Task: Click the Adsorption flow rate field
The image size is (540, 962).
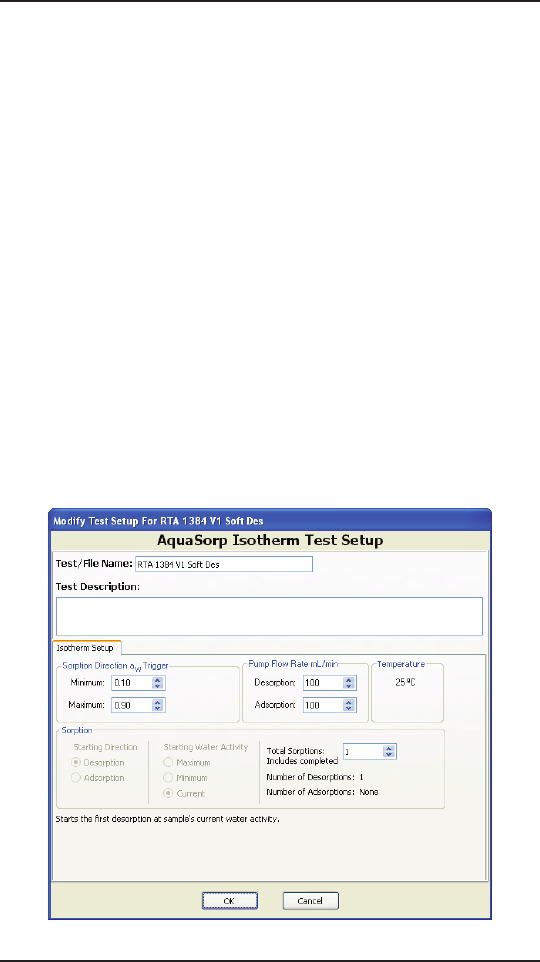Action: (323, 706)
